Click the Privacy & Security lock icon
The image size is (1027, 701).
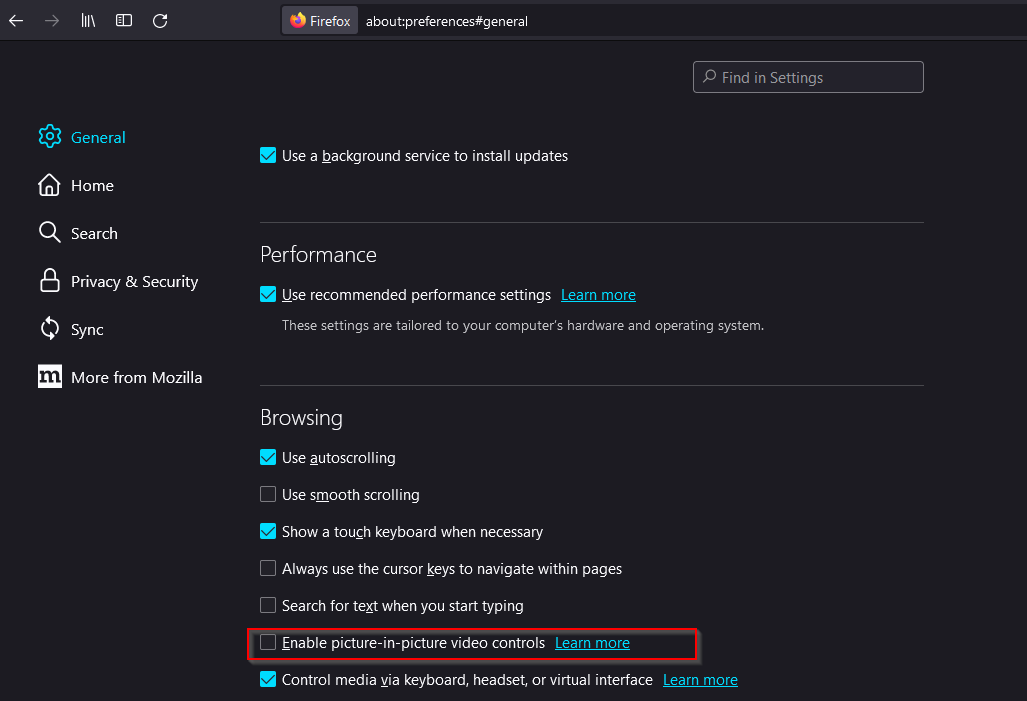pos(50,280)
